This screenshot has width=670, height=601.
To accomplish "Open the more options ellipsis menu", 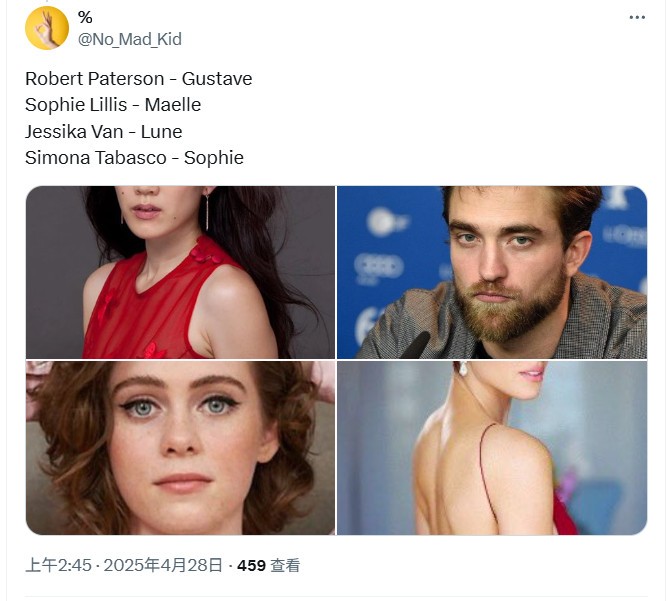I will (637, 18).
